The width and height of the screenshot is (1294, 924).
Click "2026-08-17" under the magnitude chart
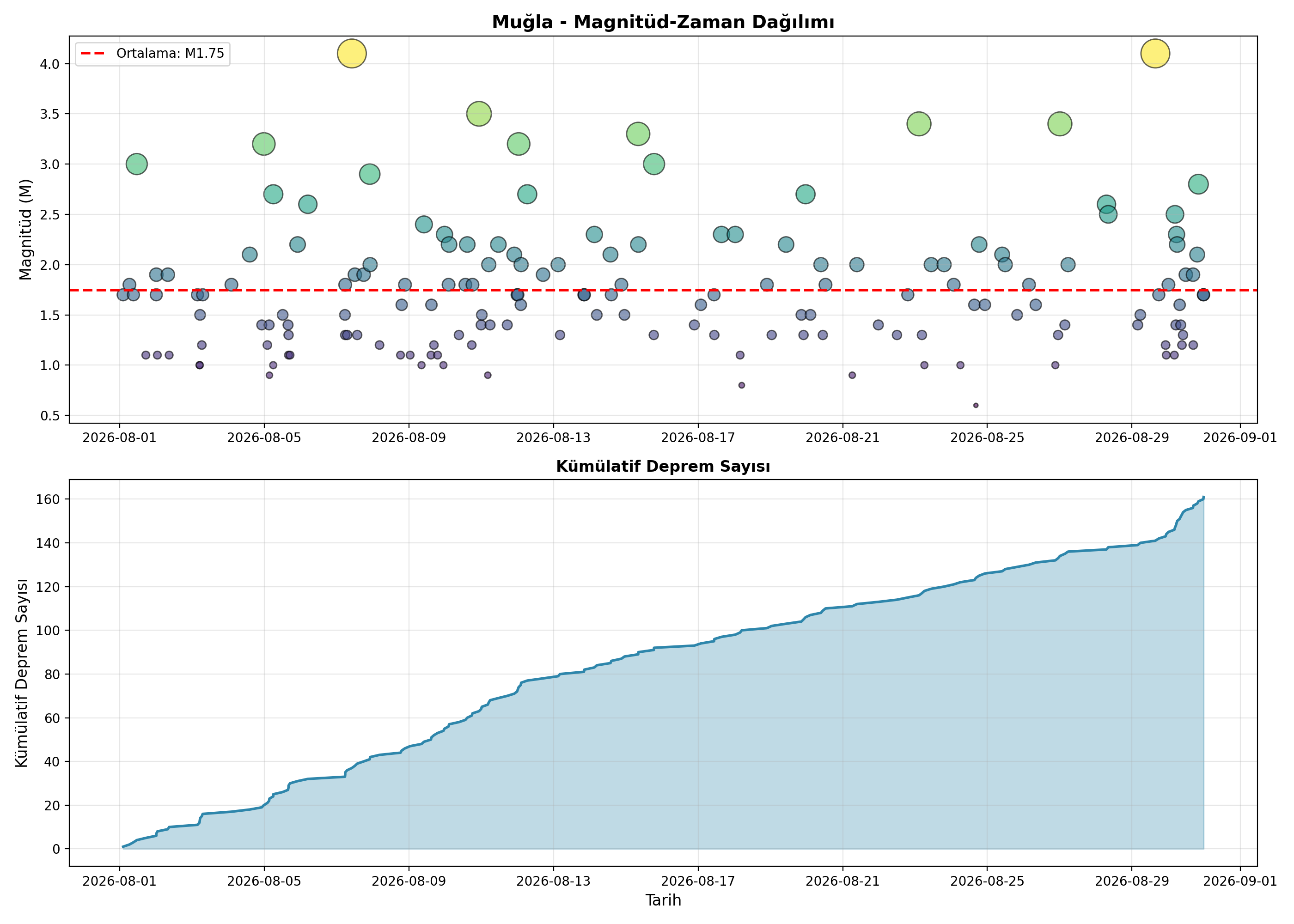coord(698,438)
